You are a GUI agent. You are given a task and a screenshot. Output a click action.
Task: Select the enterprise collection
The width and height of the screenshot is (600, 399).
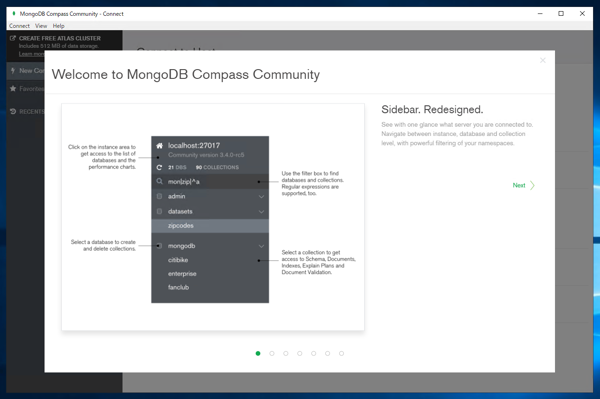pos(182,274)
